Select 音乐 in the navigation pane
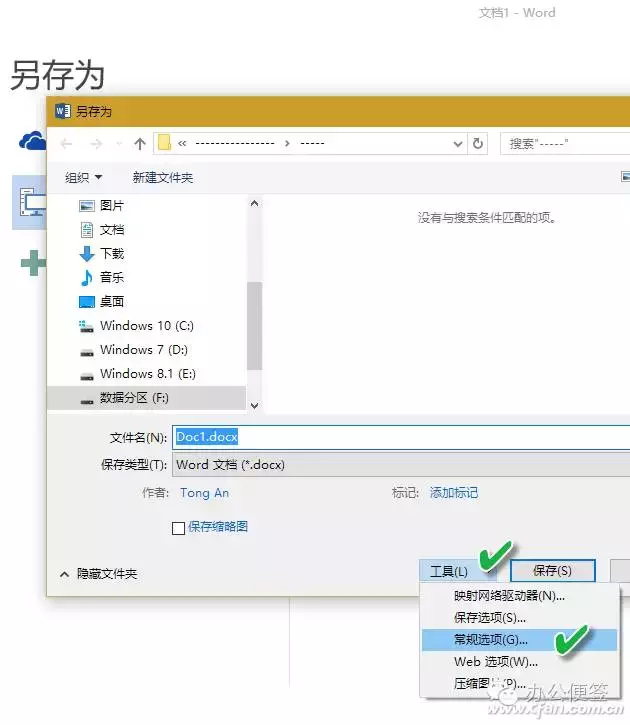Image resolution: width=630 pixels, height=725 pixels. (x=101, y=277)
